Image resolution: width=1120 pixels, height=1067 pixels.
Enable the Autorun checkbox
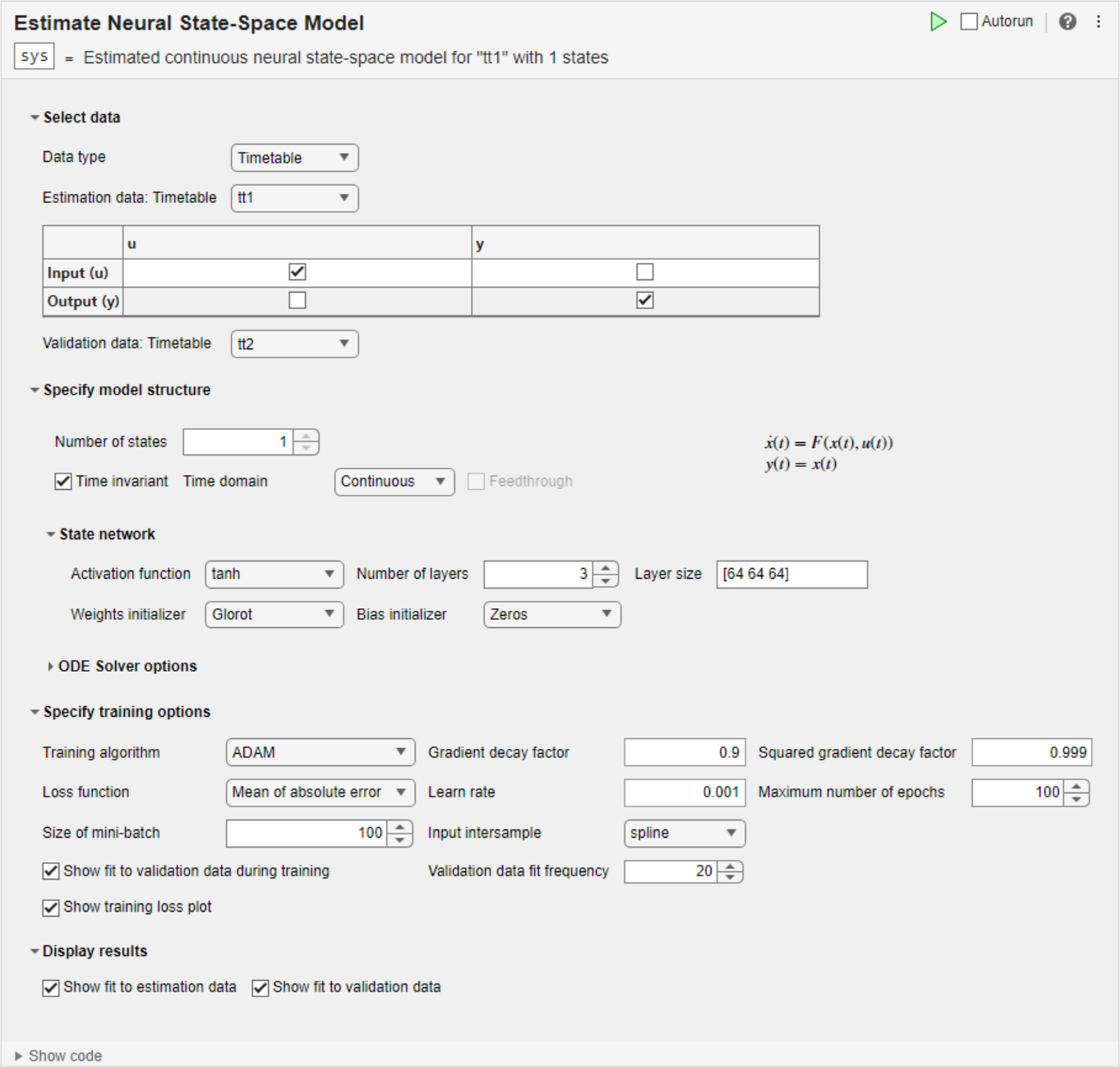coord(970,21)
